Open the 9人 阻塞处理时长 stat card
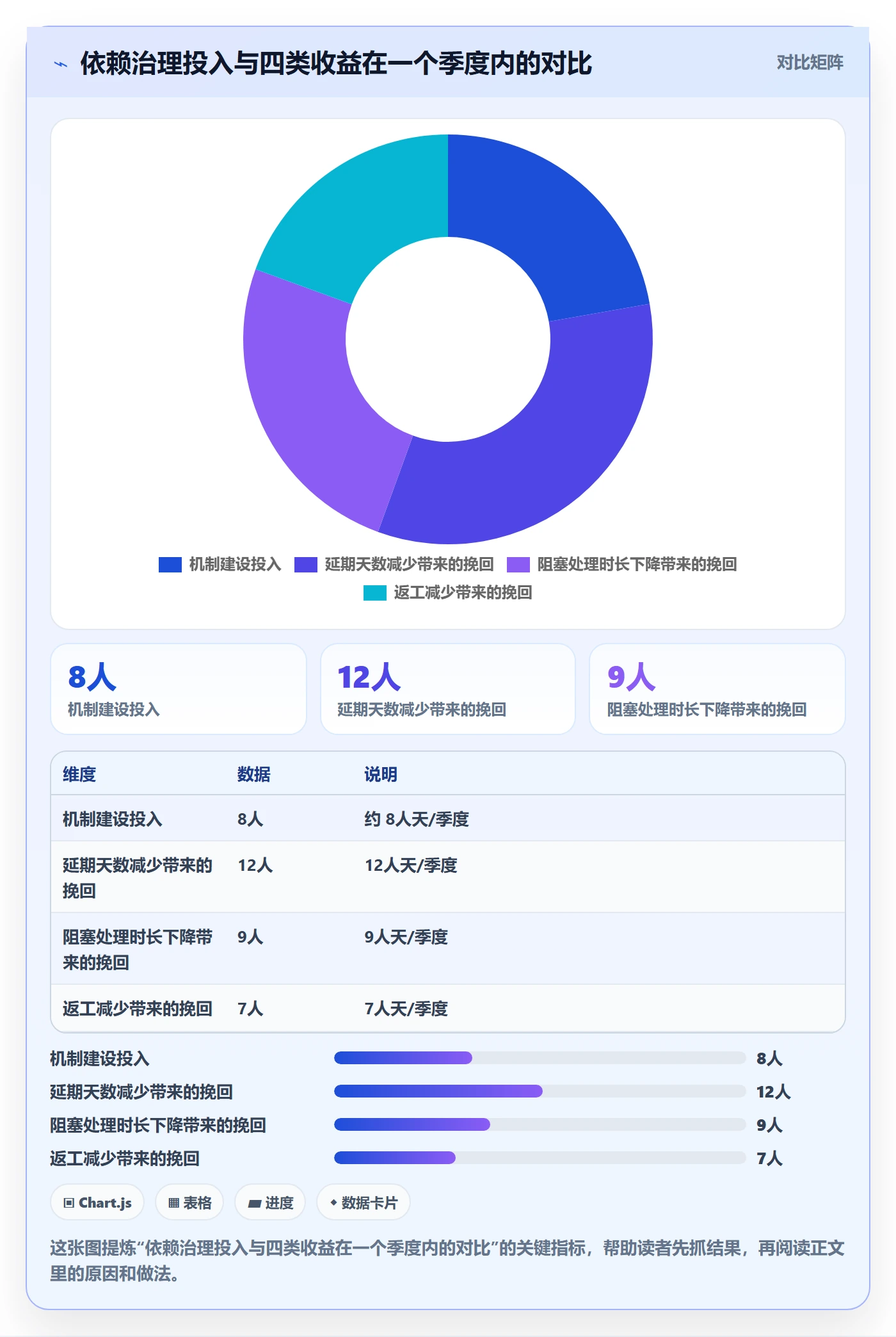The image size is (896, 1337). (x=717, y=689)
